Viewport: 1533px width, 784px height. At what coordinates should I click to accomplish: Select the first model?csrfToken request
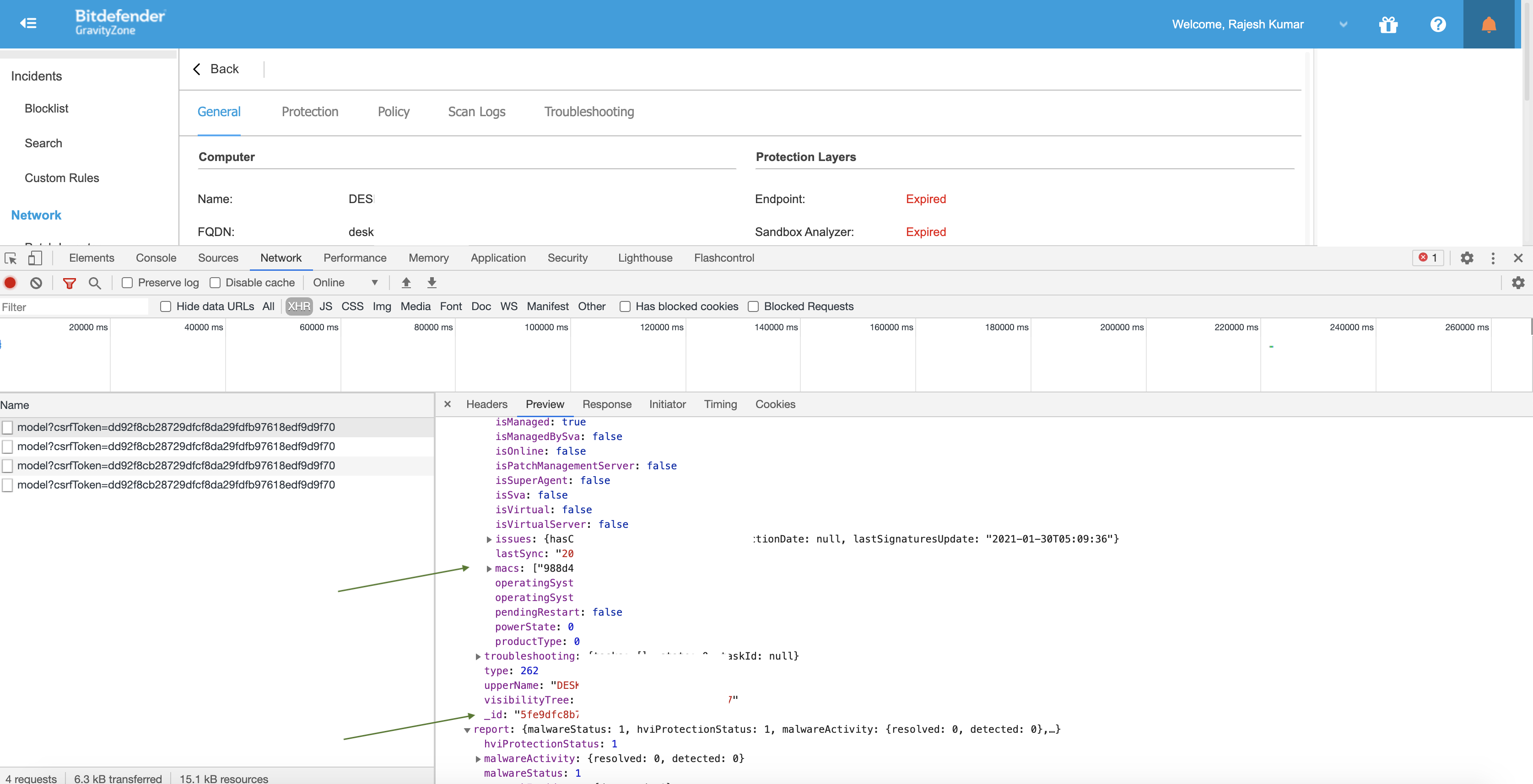tap(216, 428)
